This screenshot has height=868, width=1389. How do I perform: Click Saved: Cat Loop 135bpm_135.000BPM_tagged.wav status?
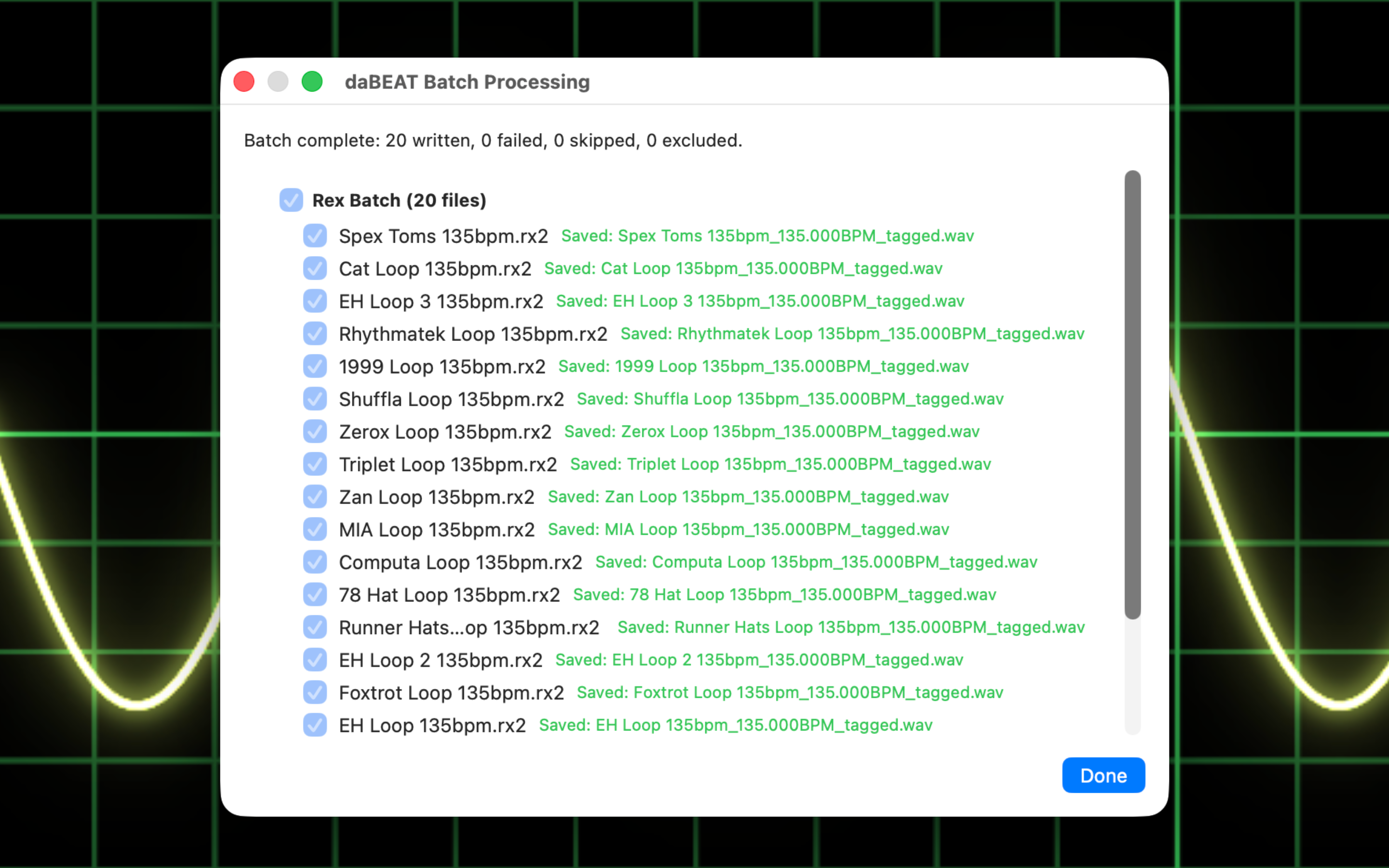[x=743, y=269]
